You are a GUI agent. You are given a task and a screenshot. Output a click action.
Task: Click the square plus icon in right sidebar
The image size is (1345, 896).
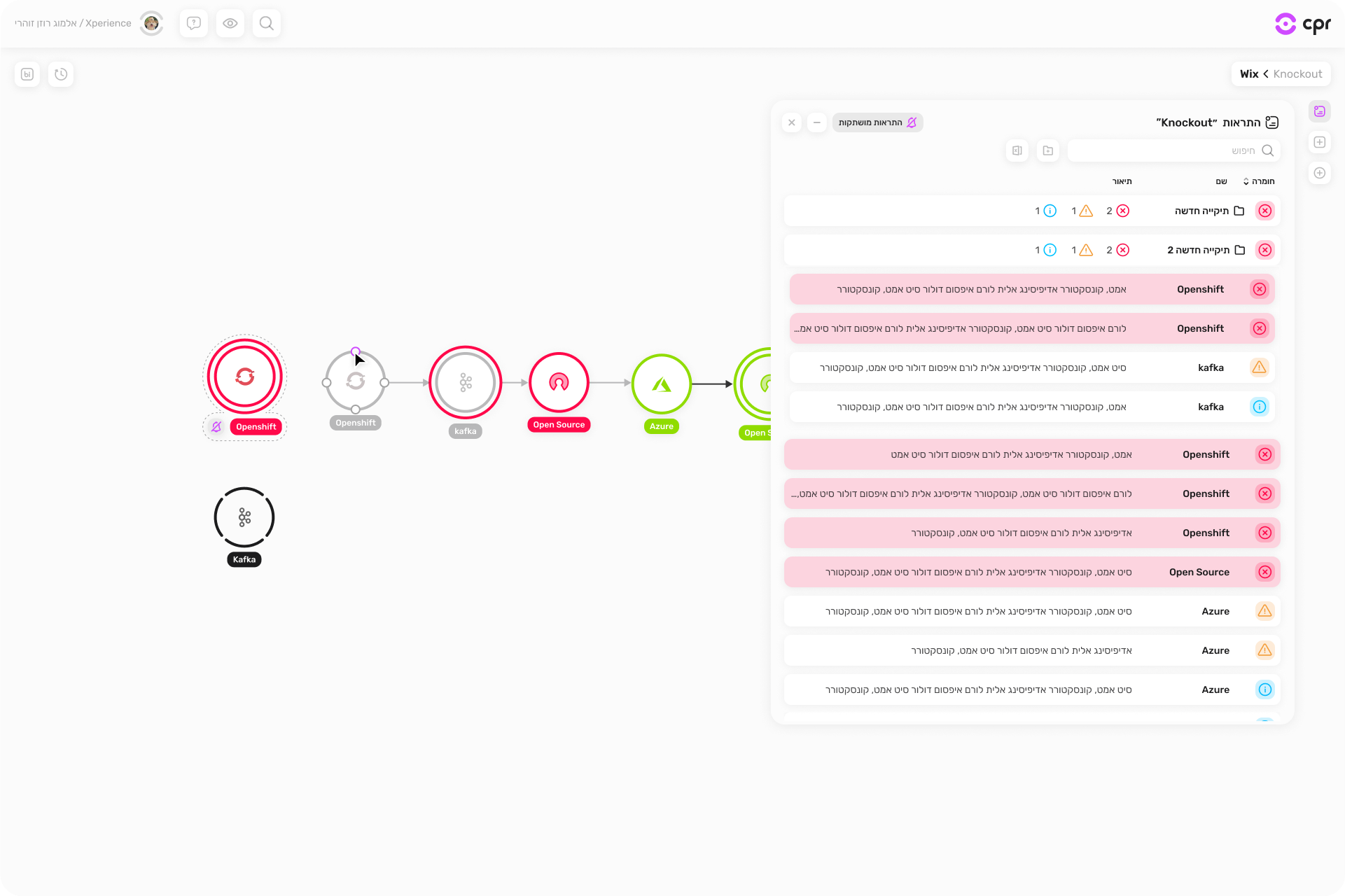click(x=1320, y=142)
